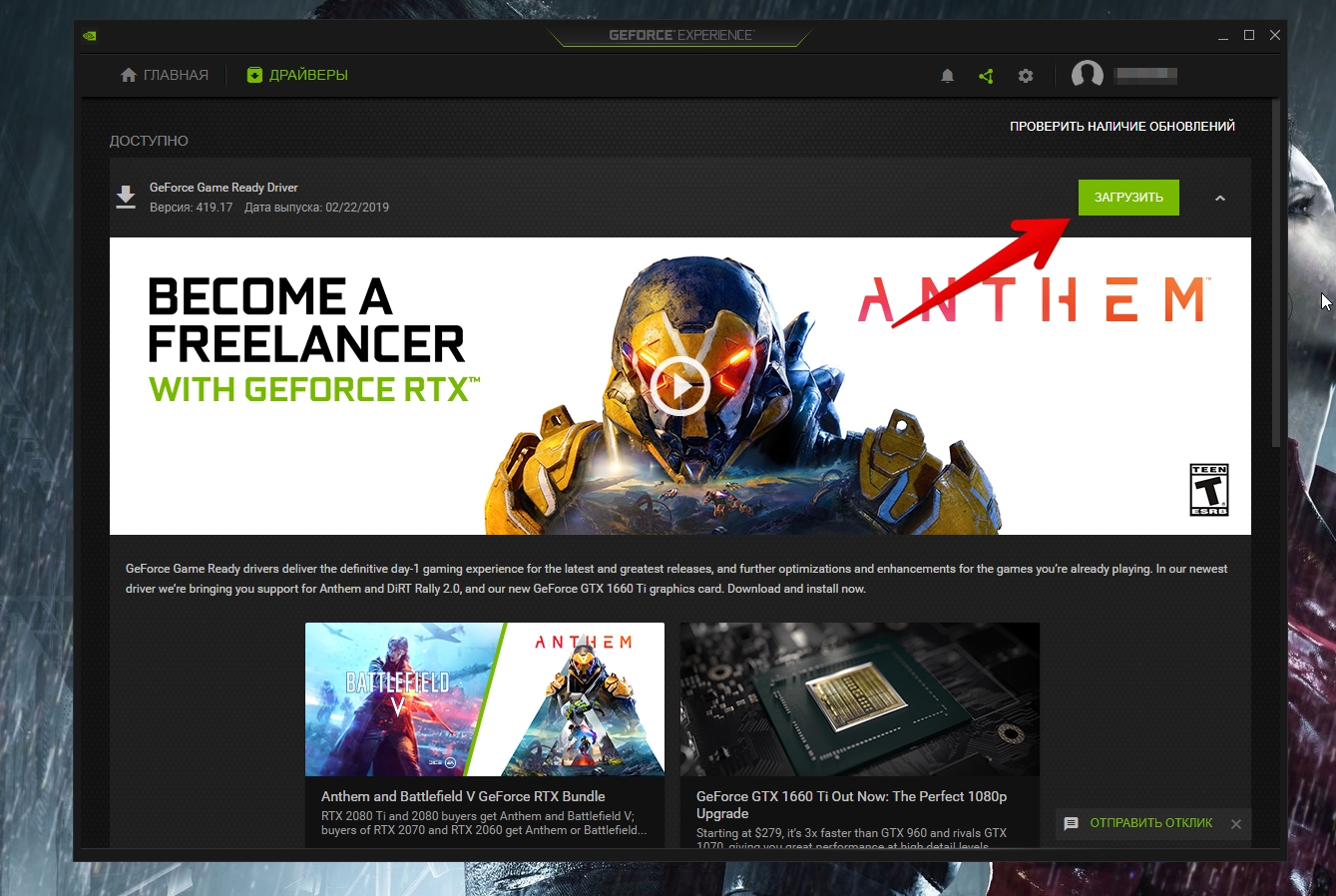Click the ДОСТУПНО section heading
This screenshot has height=896, width=1336.
(149, 141)
